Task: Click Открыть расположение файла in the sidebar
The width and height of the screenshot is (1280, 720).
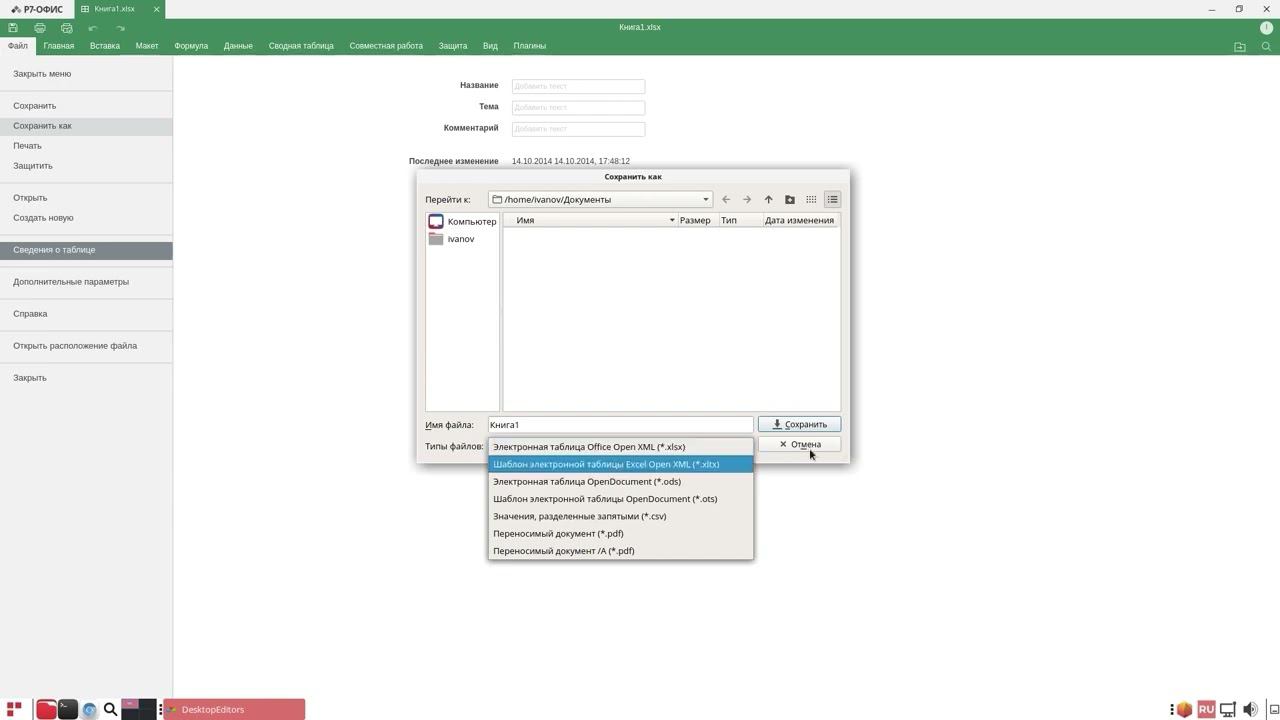Action: coord(86,346)
